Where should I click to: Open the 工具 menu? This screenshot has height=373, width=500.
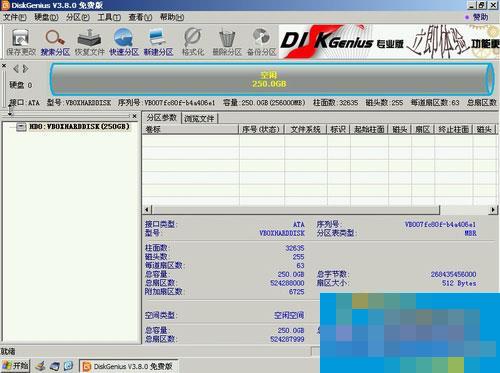click(109, 17)
